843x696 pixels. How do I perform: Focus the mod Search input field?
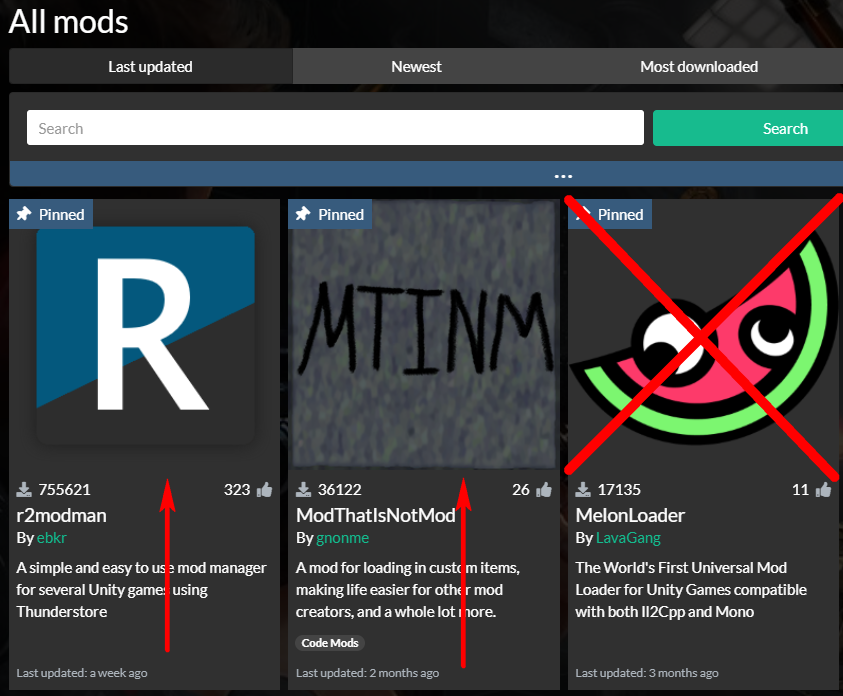(335, 128)
